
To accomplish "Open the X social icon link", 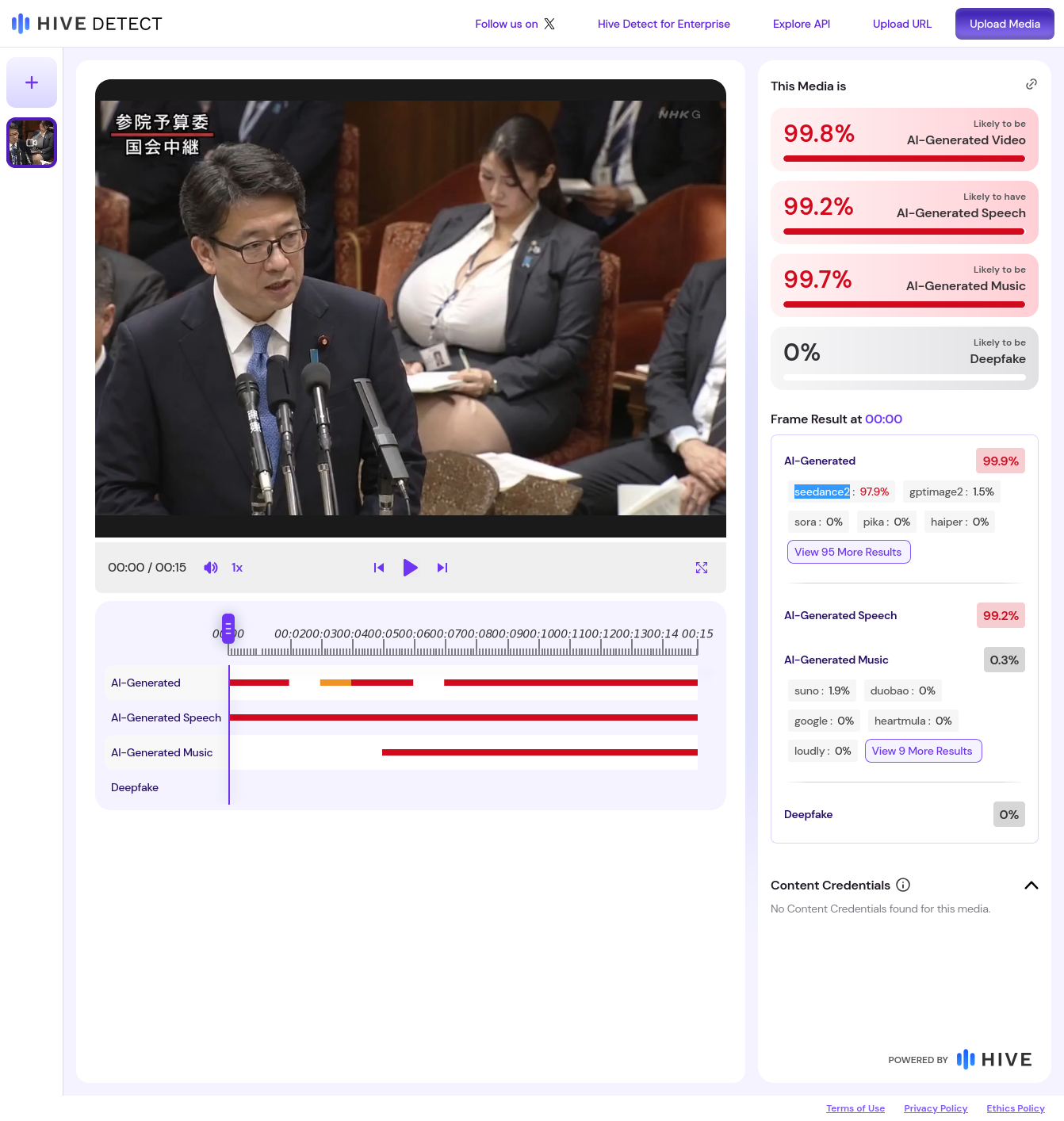I will 549,24.
